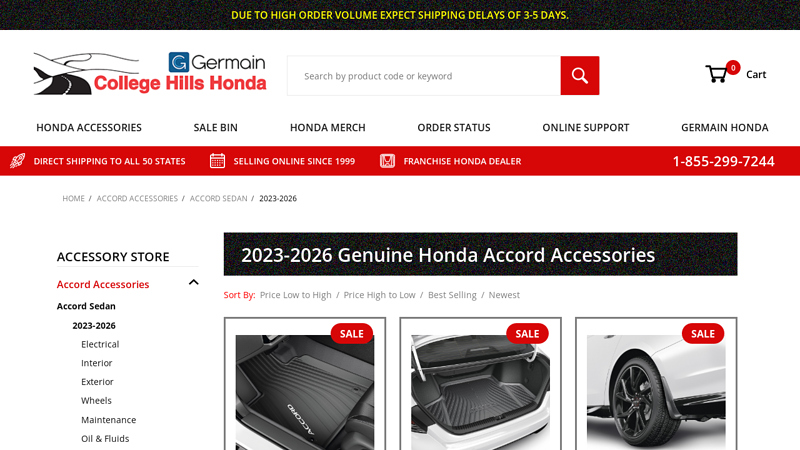Collapse the Accord Accessories chevron
The image size is (800, 450).
[x=193, y=282]
